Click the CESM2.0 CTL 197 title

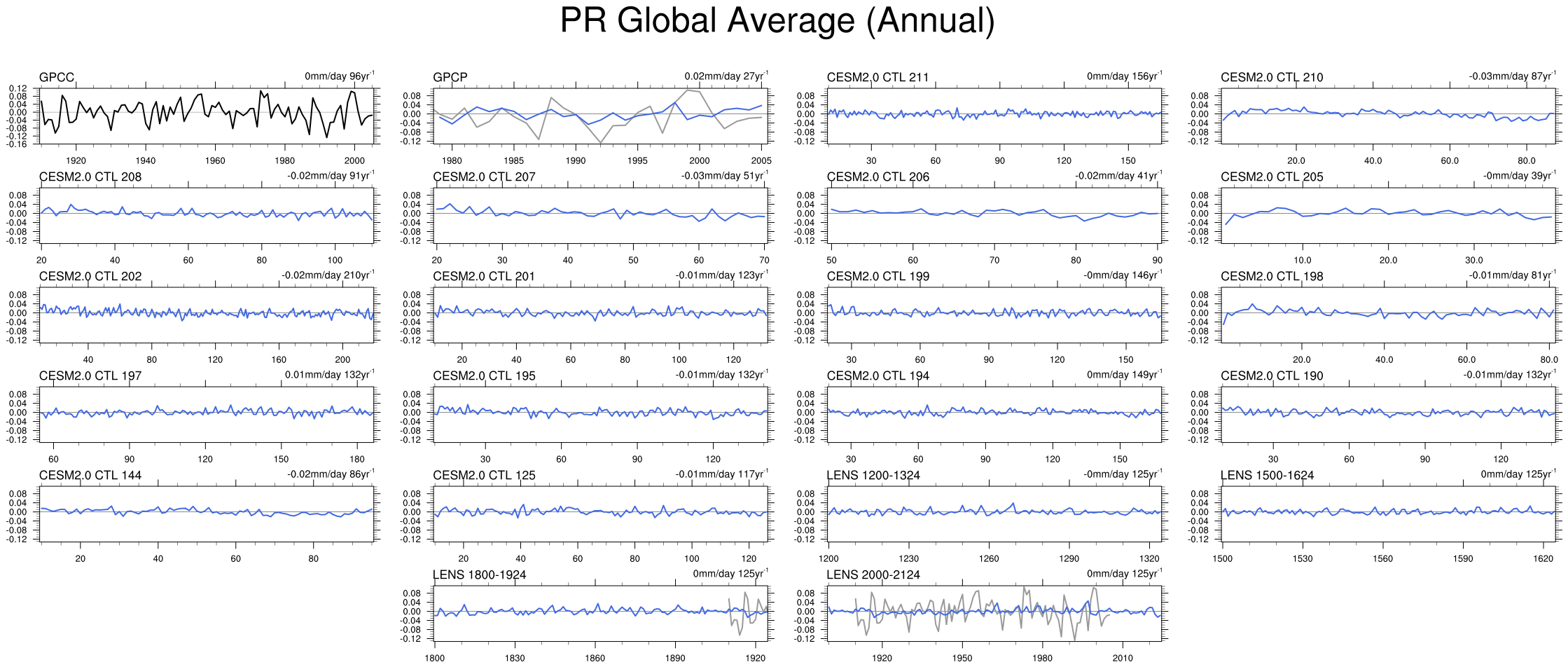pos(90,376)
